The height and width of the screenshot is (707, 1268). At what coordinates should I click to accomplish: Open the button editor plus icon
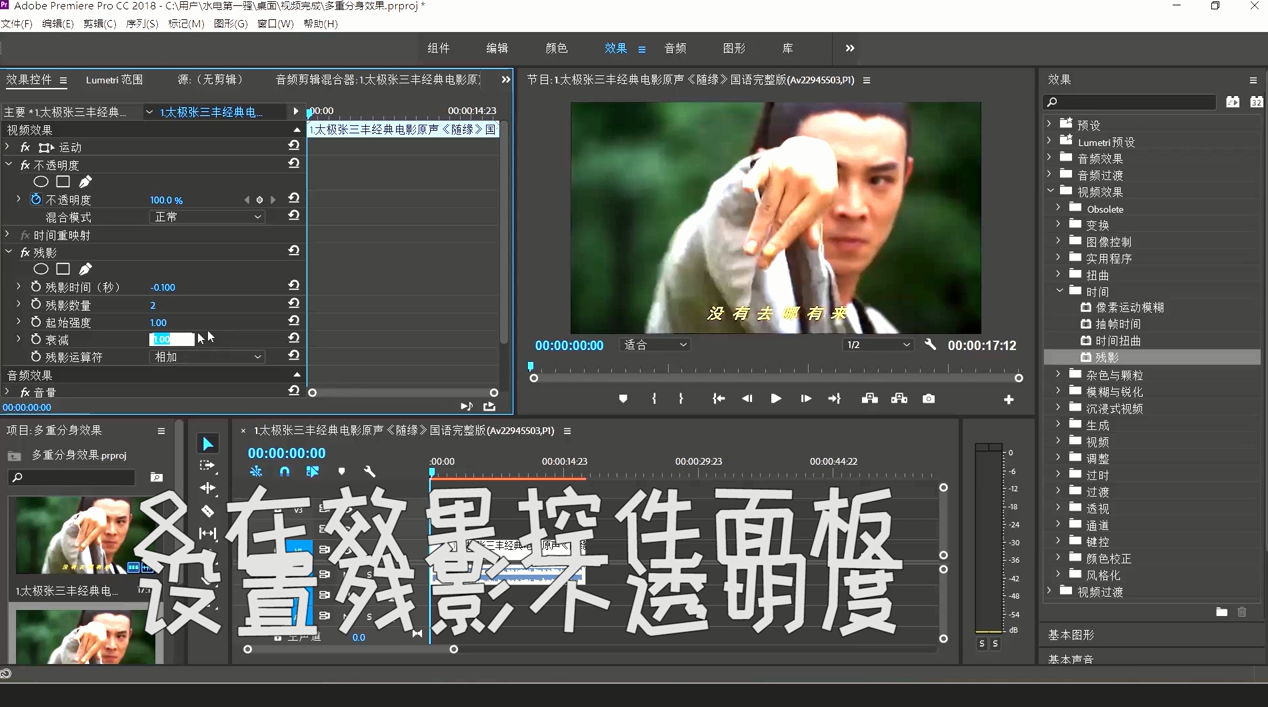point(1008,399)
